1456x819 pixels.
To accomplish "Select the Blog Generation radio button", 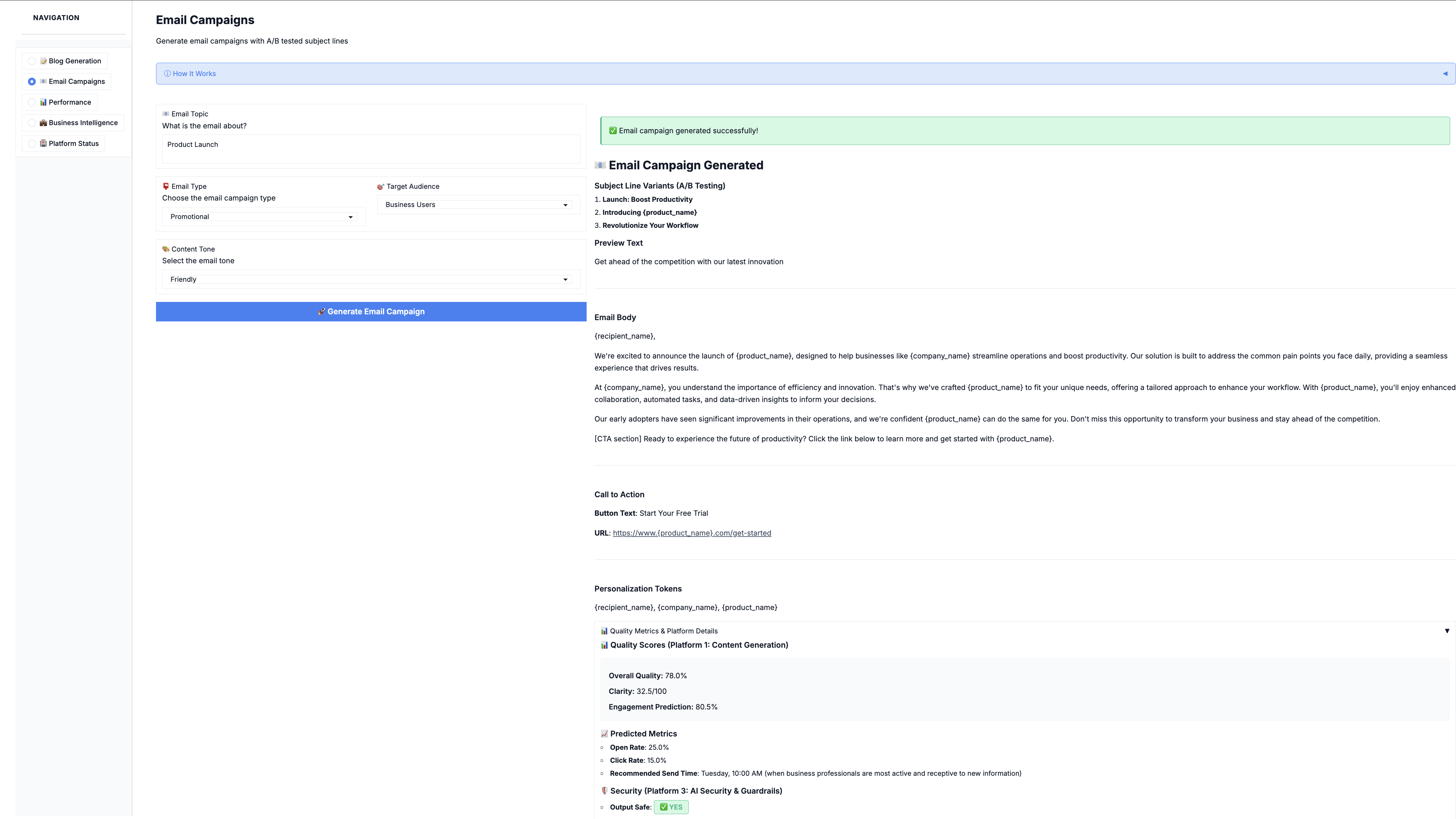I will pyautogui.click(x=32, y=61).
